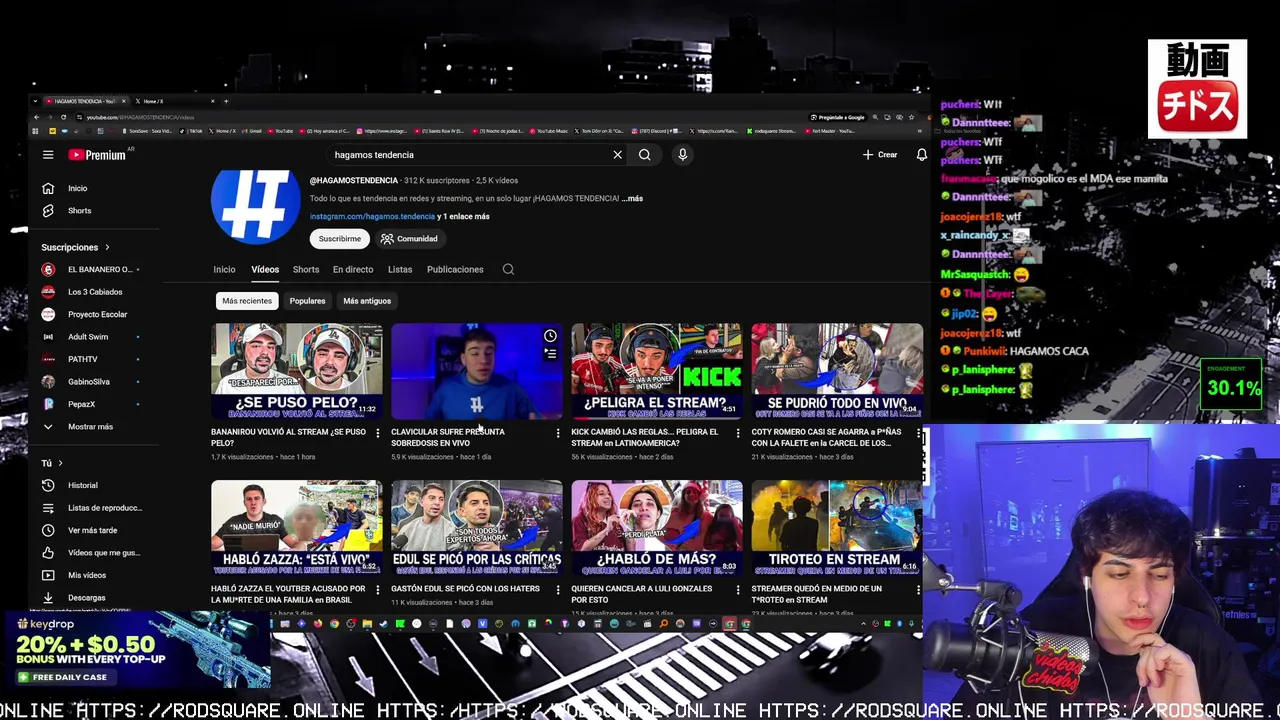The width and height of the screenshot is (1280, 720).
Task: Open '¿HABLÓ DE MÁS?' thumbnail
Action: (657, 527)
